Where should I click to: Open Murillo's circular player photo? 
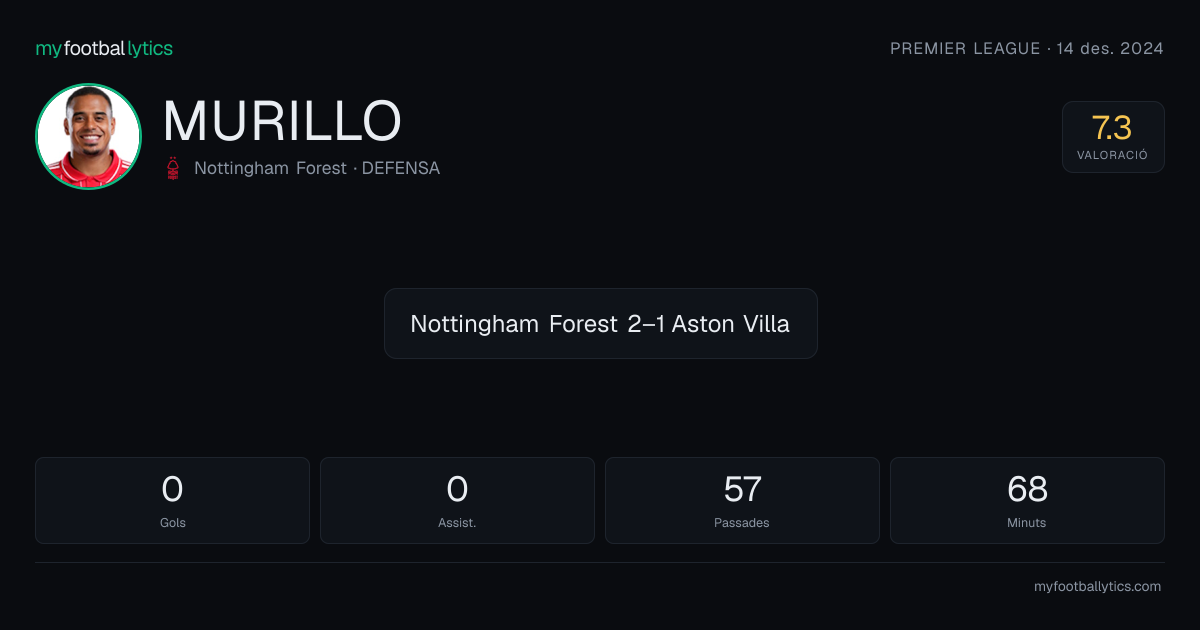(x=88, y=136)
